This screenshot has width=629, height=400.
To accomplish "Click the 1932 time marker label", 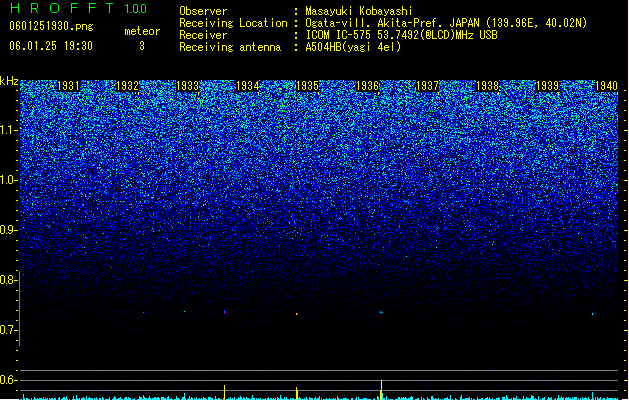I will pyautogui.click(x=128, y=86).
